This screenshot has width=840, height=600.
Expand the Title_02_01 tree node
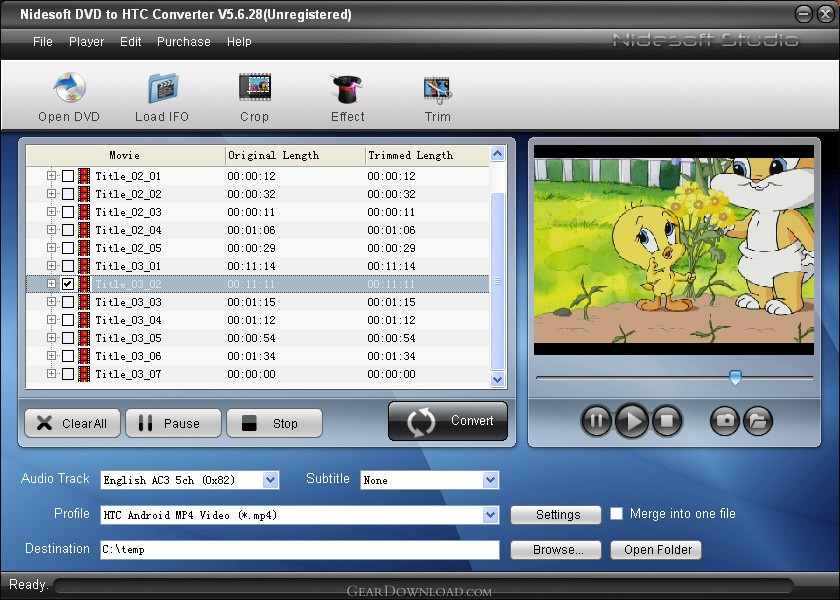(51, 175)
